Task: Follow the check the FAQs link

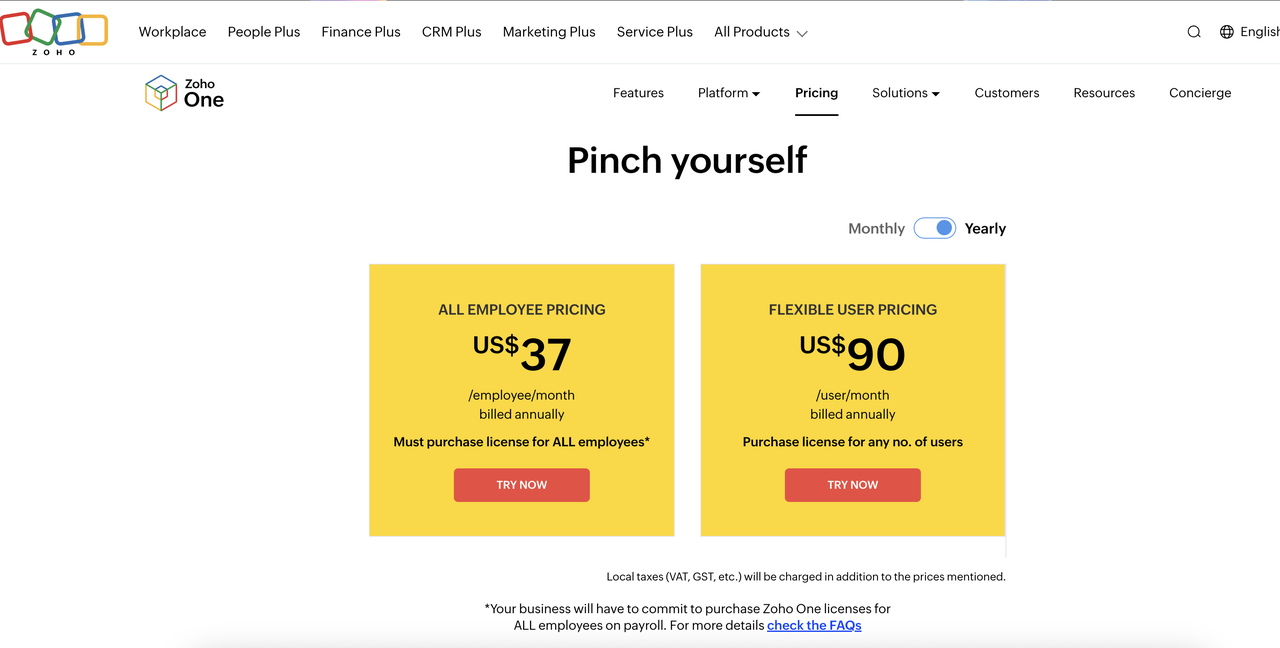Action: click(x=814, y=625)
